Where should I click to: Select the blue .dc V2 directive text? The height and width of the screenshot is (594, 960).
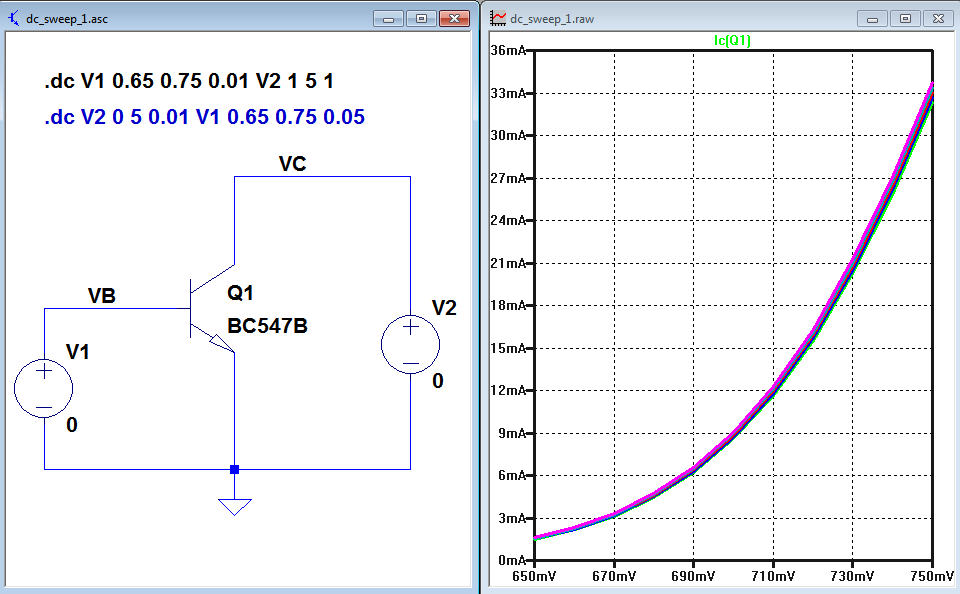pyautogui.click(x=204, y=117)
